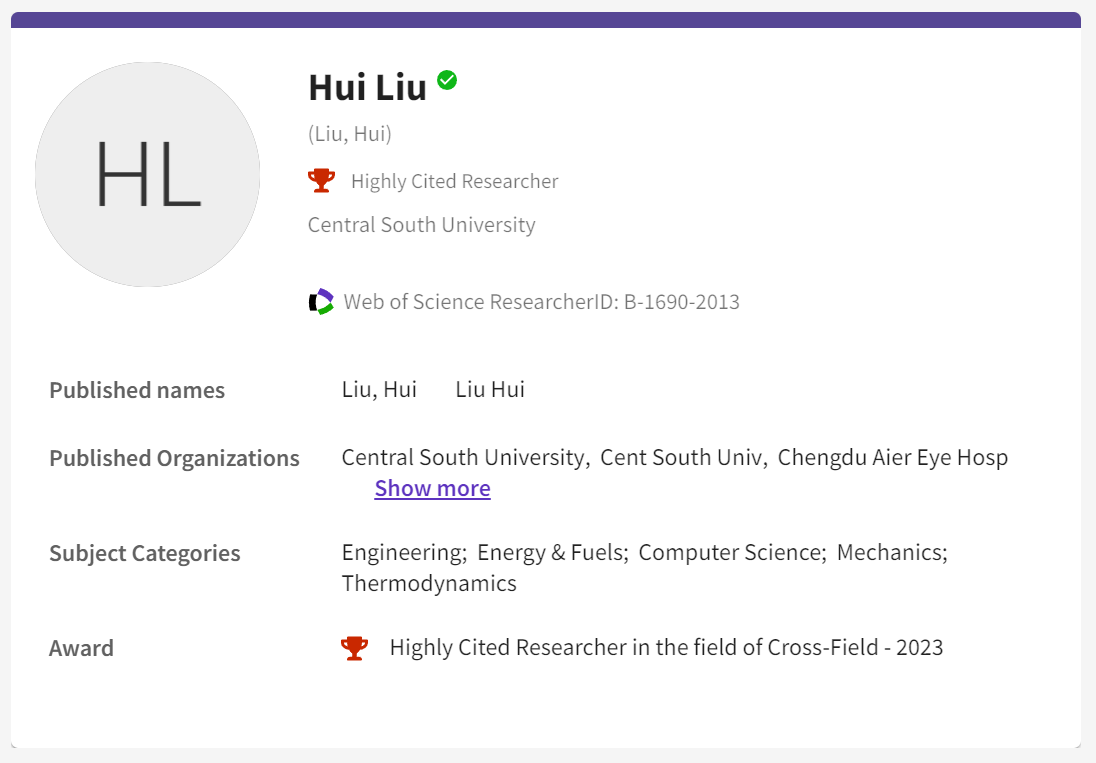Click Central South University under the name

click(421, 225)
